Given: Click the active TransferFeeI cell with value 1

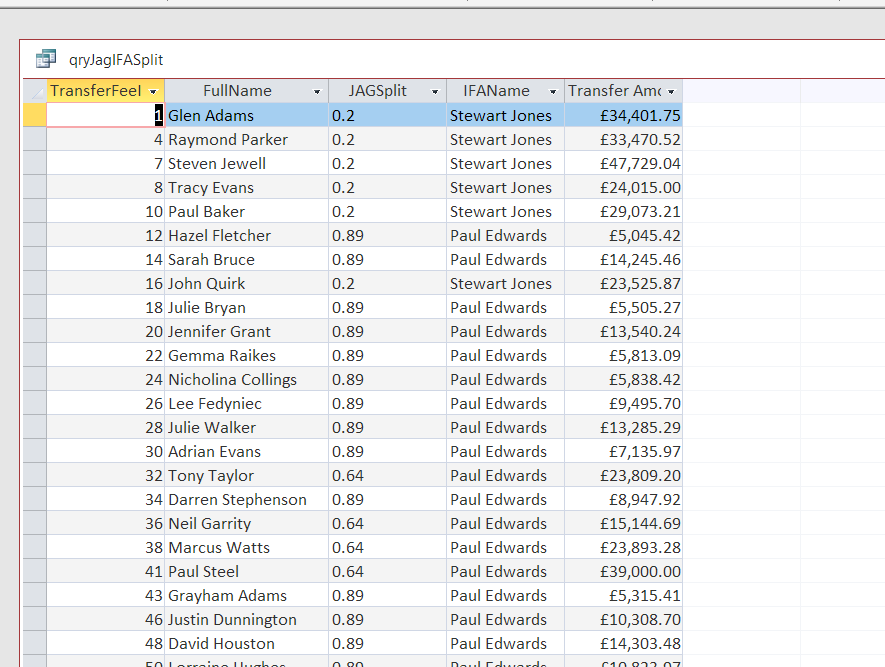Looking at the screenshot, I should coord(106,115).
